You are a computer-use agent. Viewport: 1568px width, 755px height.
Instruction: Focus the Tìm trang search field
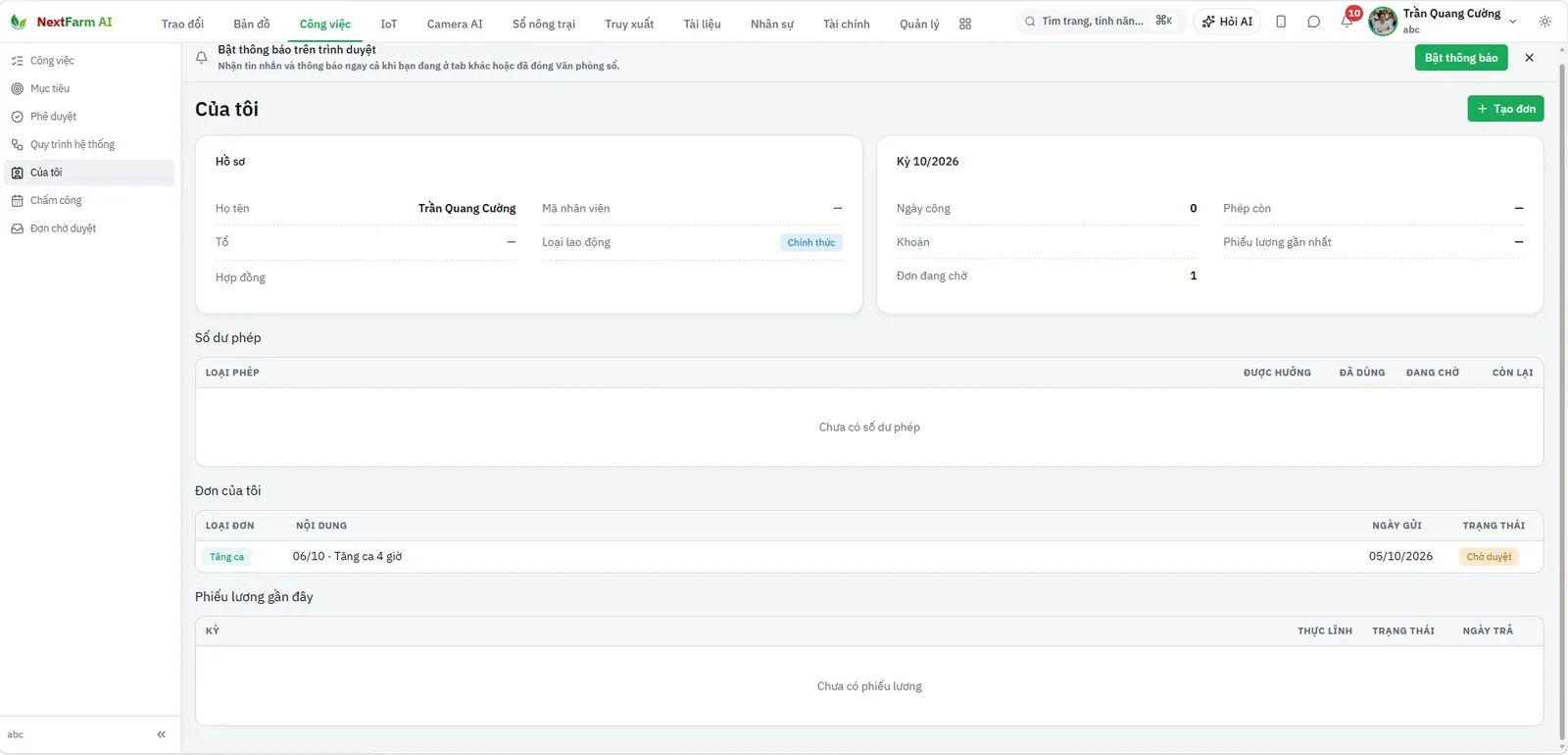(1100, 21)
